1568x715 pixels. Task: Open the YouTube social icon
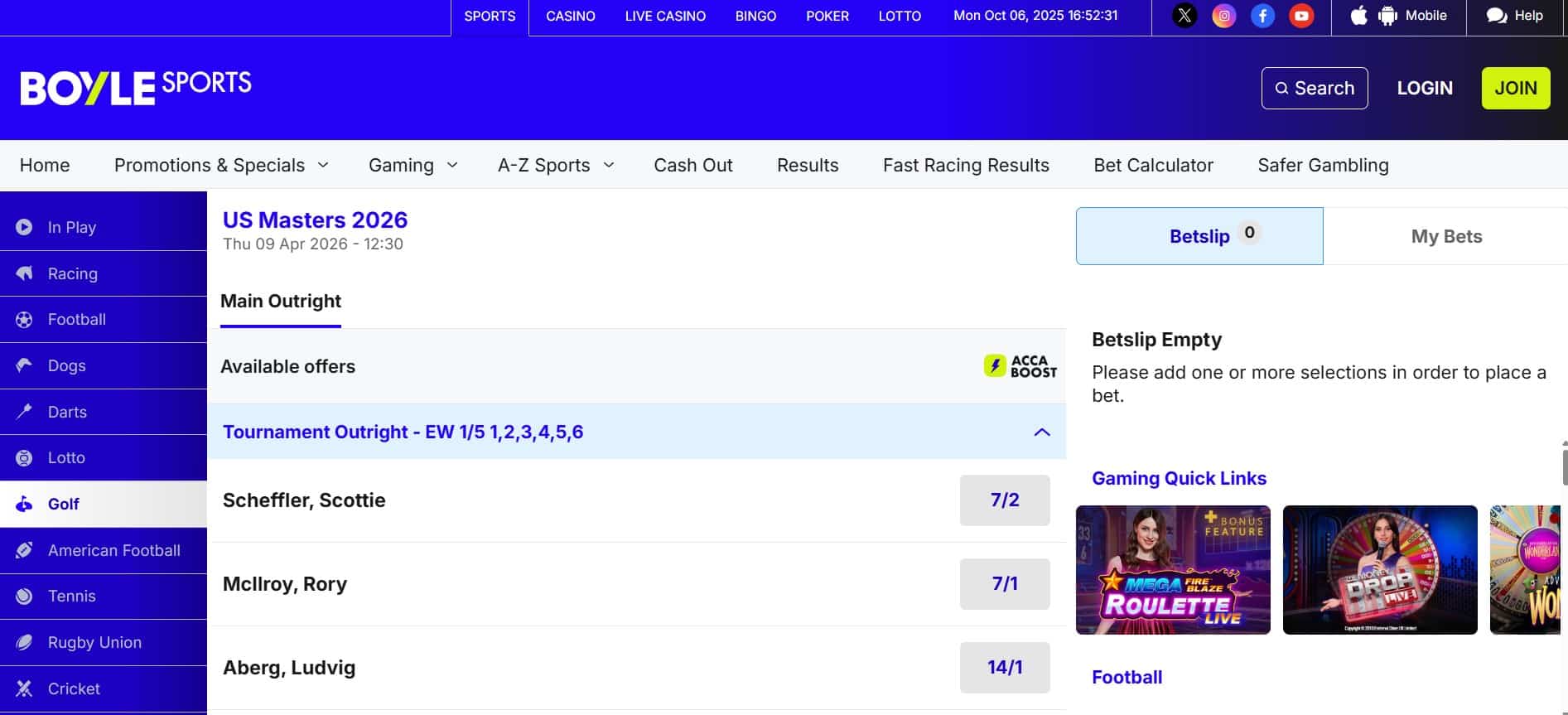(x=1301, y=16)
